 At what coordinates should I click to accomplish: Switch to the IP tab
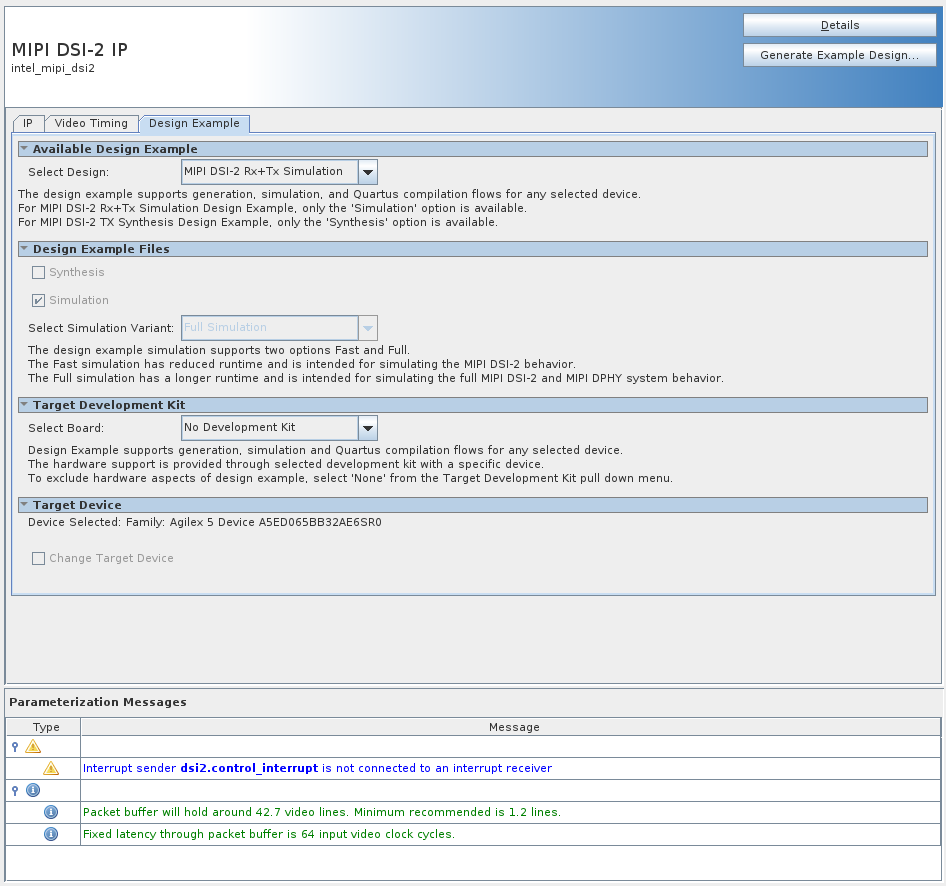(x=28, y=124)
